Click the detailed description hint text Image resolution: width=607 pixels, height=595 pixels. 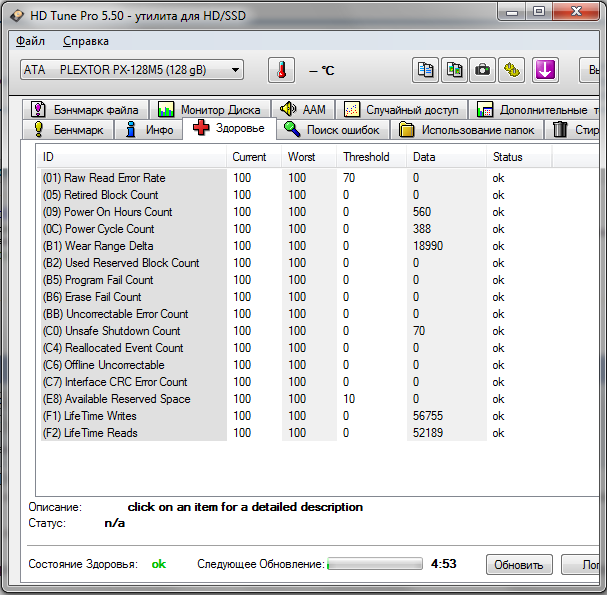click(245, 507)
